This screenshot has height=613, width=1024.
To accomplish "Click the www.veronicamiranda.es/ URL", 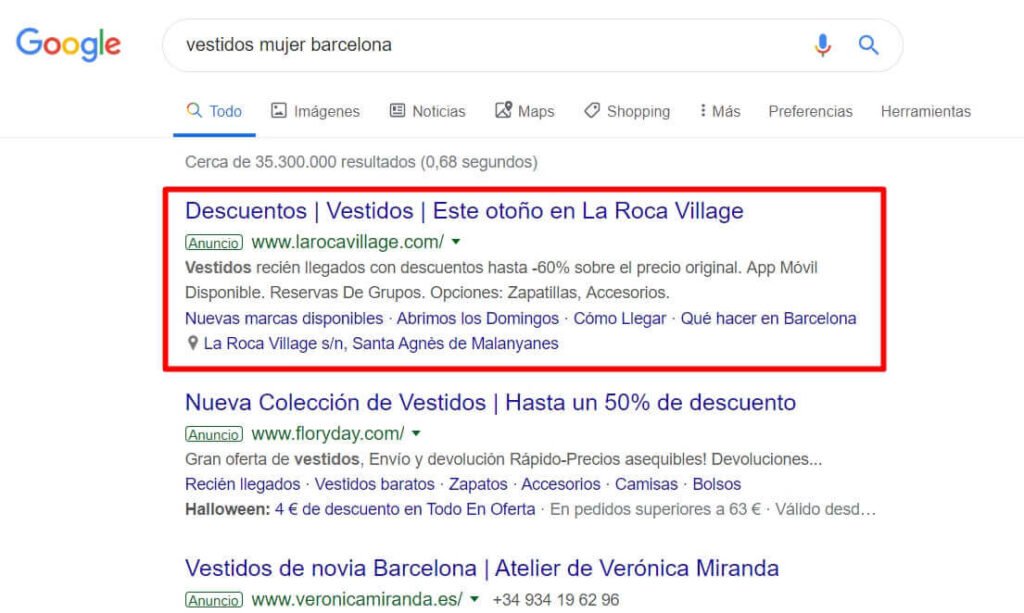I will click(x=357, y=599).
